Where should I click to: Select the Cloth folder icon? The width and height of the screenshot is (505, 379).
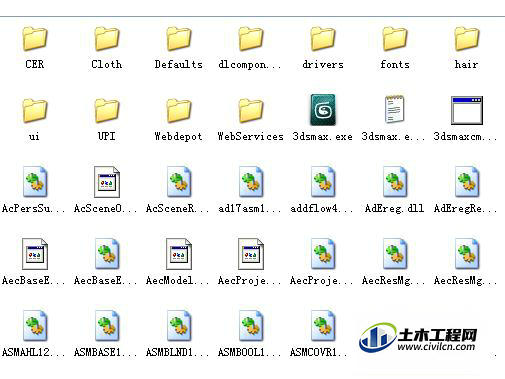tap(107, 39)
